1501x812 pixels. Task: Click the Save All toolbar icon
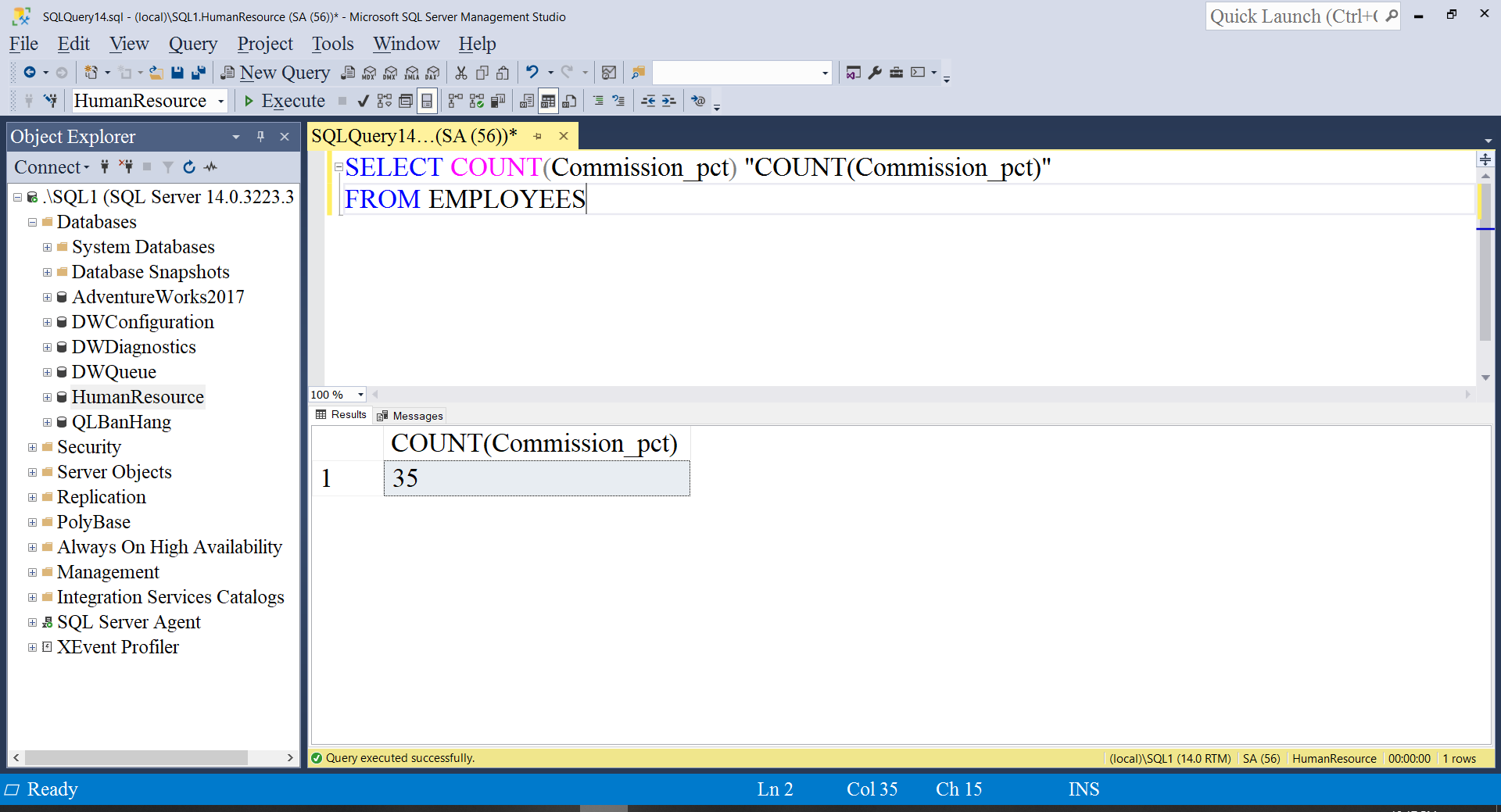click(199, 73)
